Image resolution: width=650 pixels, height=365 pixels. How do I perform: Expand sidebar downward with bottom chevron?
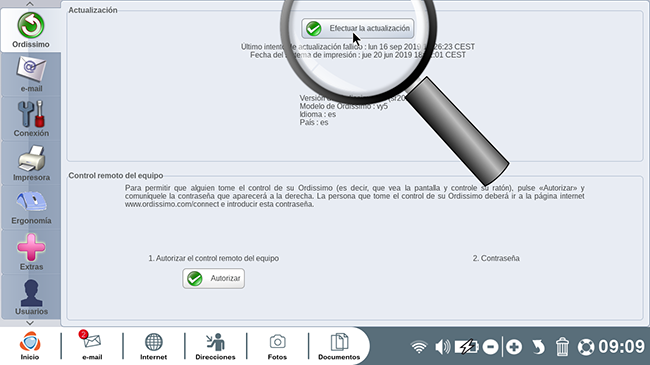30,323
